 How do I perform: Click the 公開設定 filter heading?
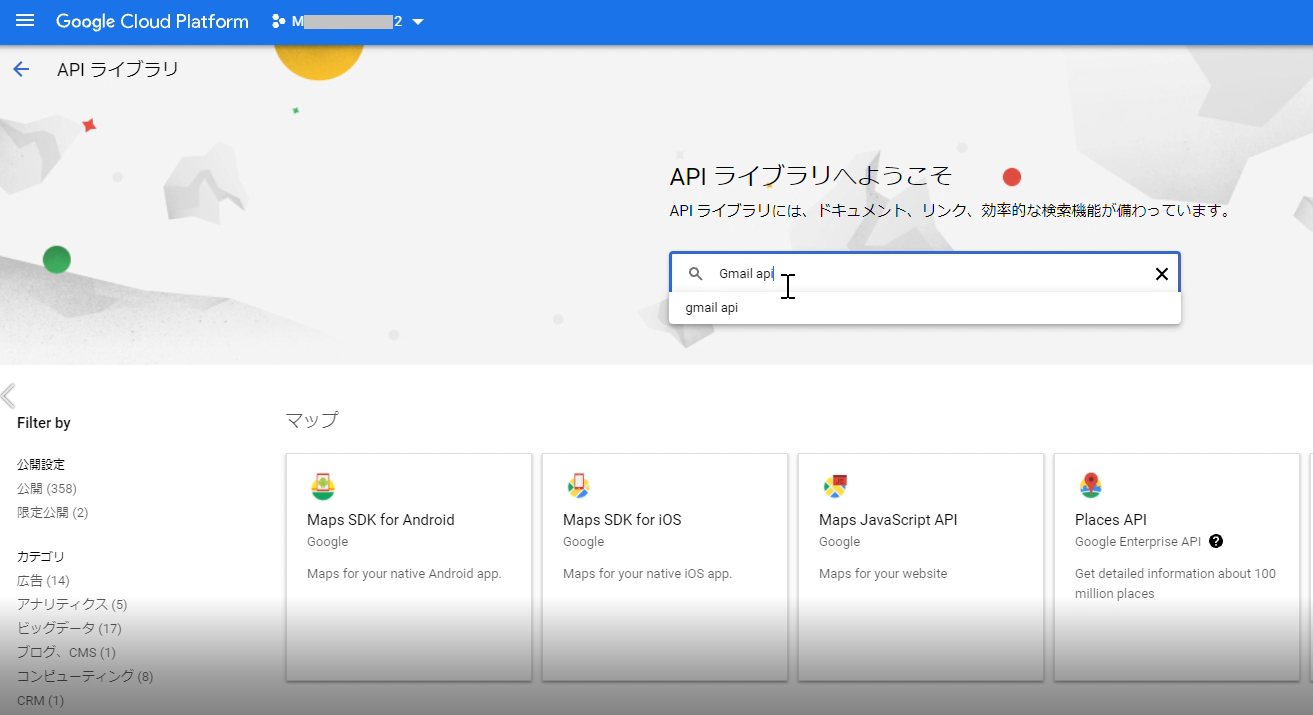click(41, 465)
